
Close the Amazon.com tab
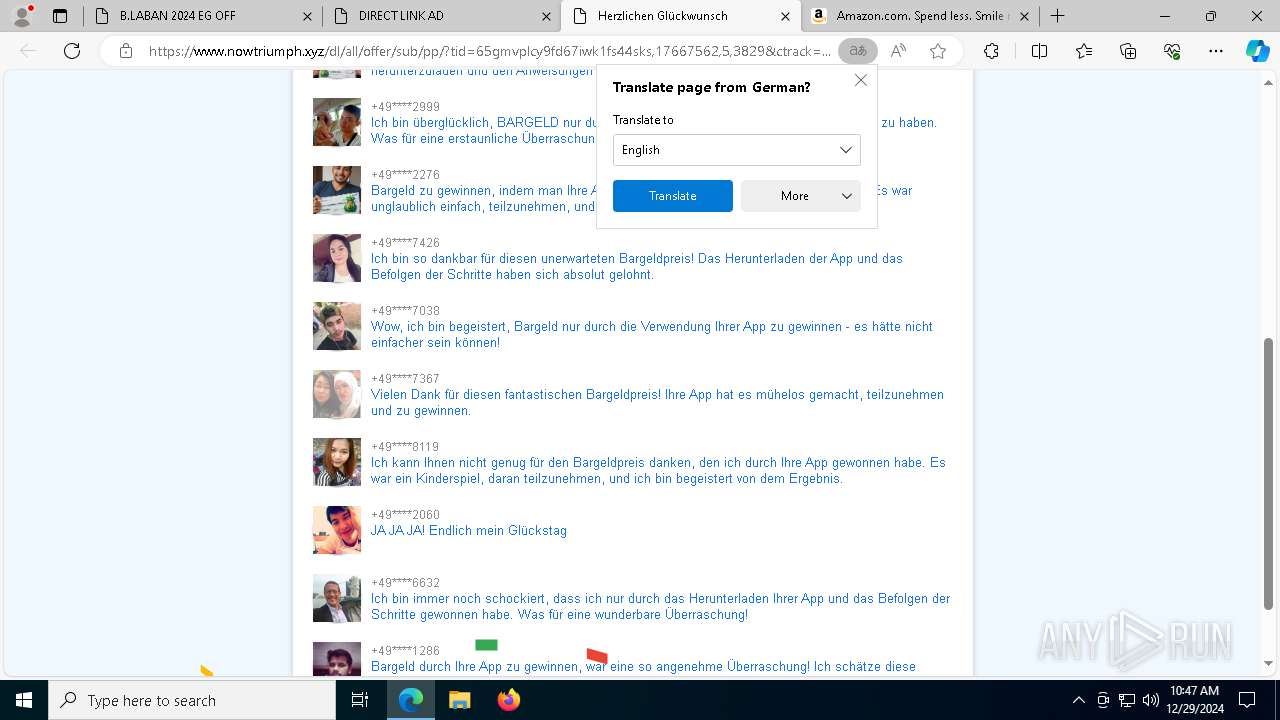(x=1024, y=16)
